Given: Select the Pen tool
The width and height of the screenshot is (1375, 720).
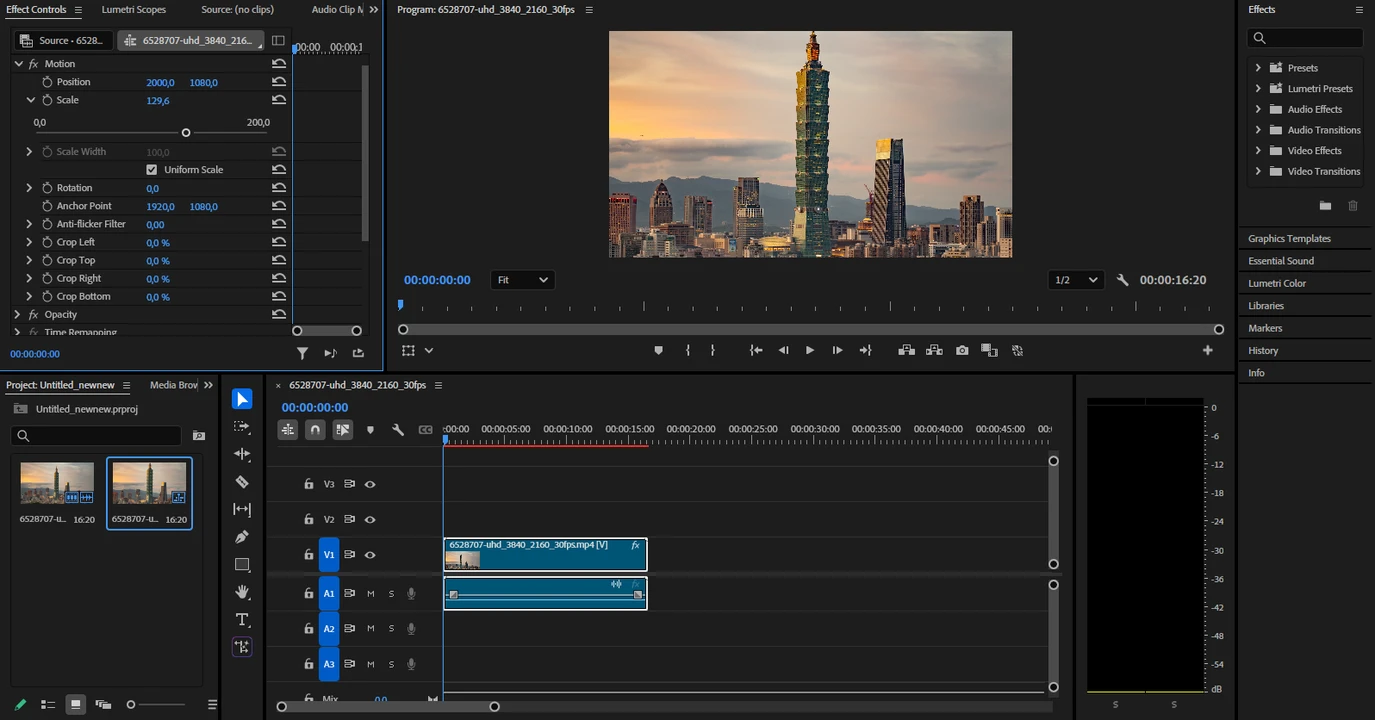Looking at the screenshot, I should [242, 537].
